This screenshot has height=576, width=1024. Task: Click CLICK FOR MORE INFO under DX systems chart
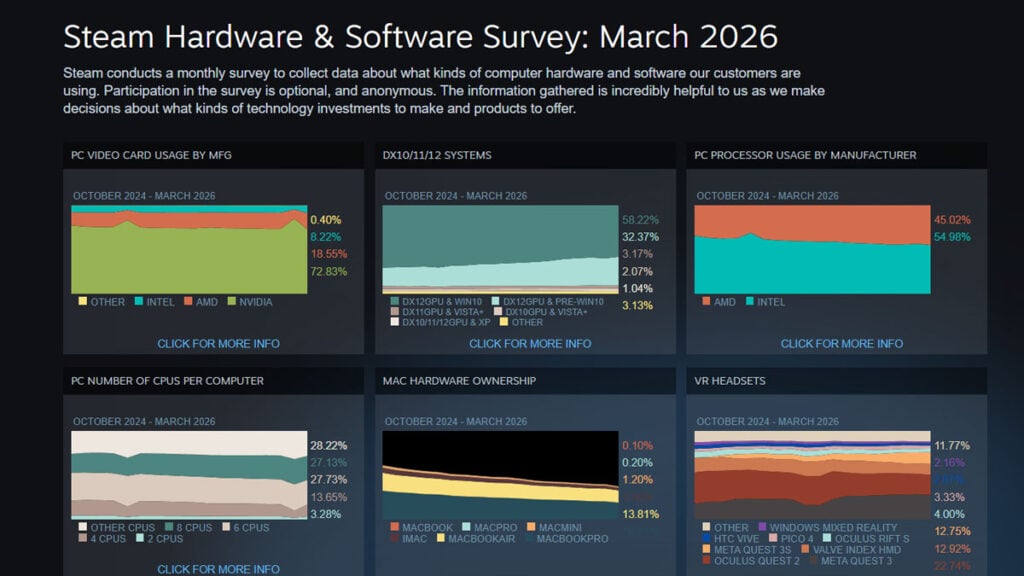(x=529, y=343)
